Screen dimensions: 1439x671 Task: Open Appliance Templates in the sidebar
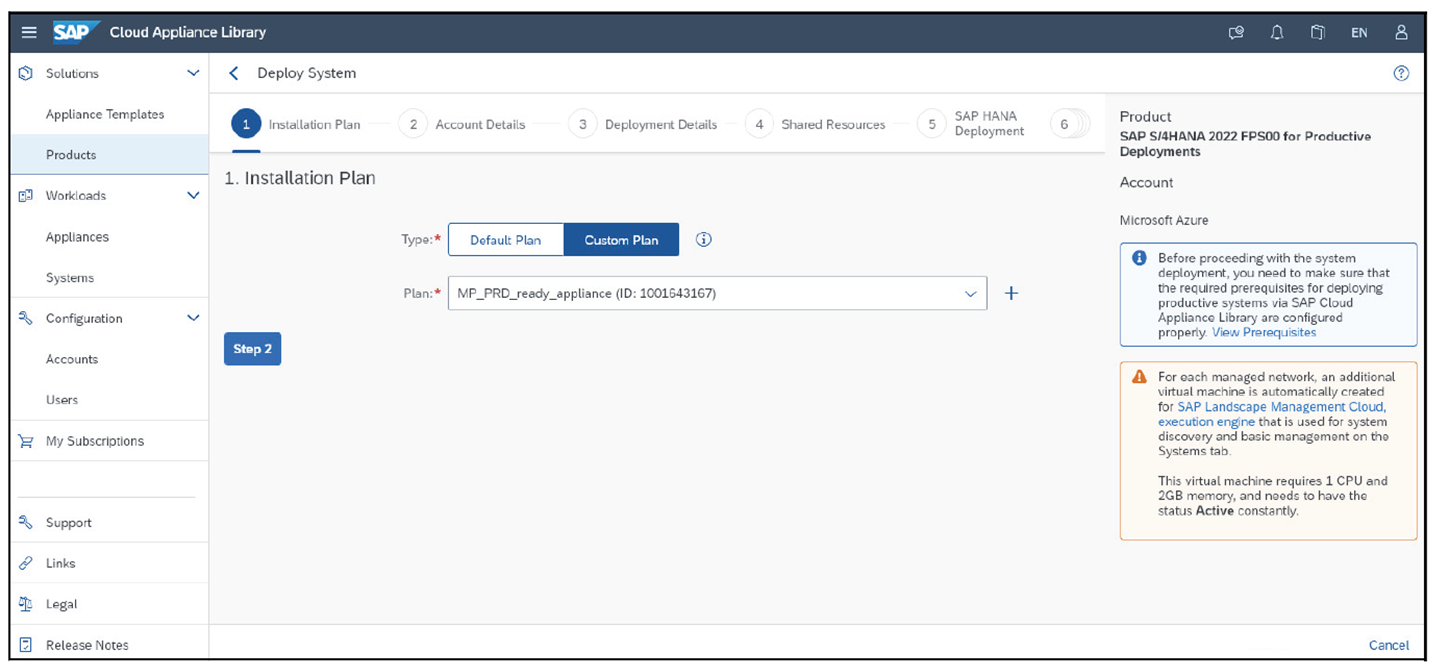point(105,114)
